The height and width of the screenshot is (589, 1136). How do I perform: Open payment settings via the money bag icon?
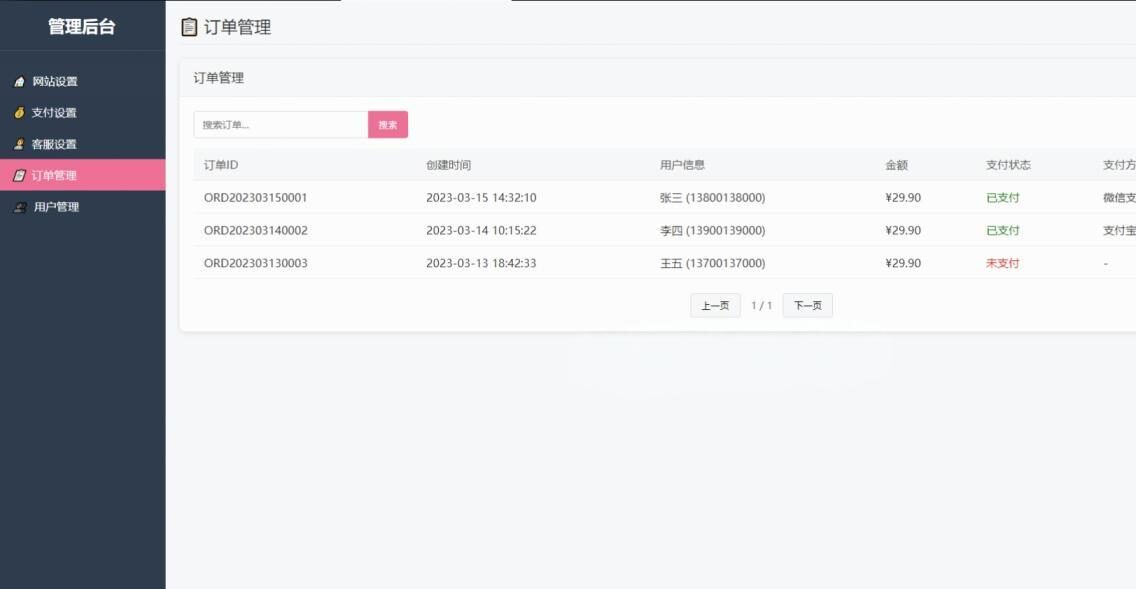(x=18, y=112)
